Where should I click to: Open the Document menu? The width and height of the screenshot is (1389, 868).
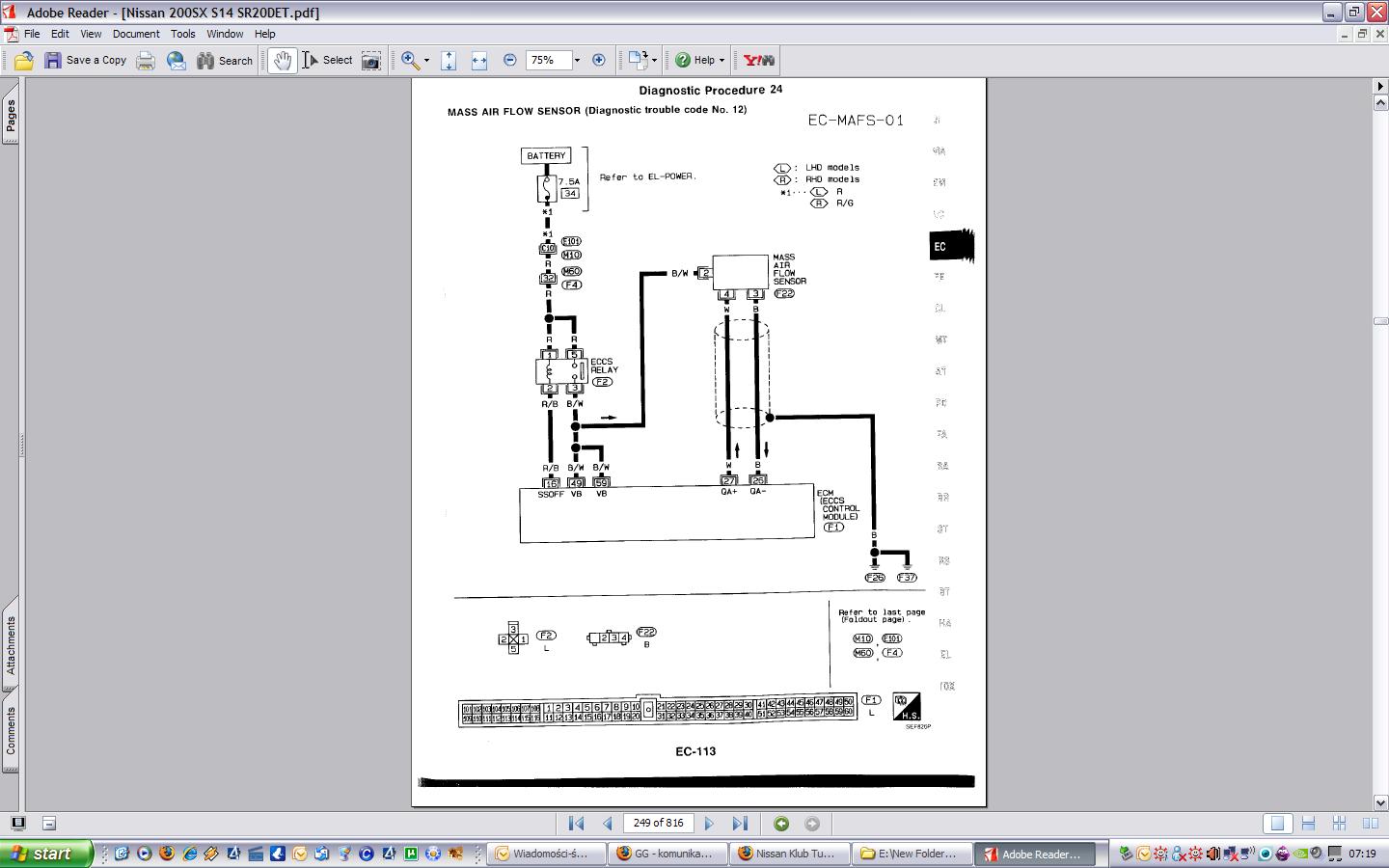(136, 34)
